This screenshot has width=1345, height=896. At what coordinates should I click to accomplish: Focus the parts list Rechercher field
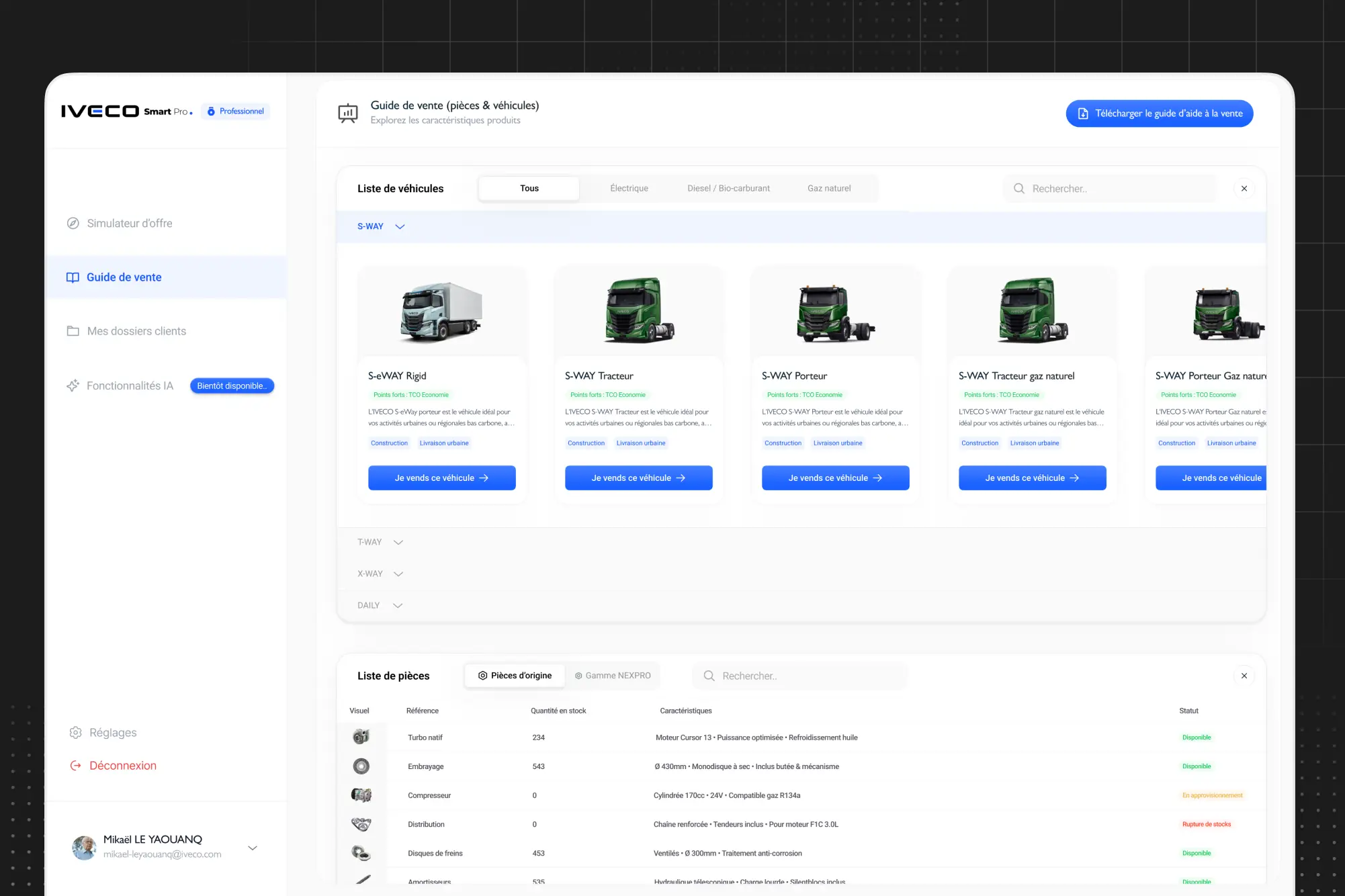[x=799, y=676]
